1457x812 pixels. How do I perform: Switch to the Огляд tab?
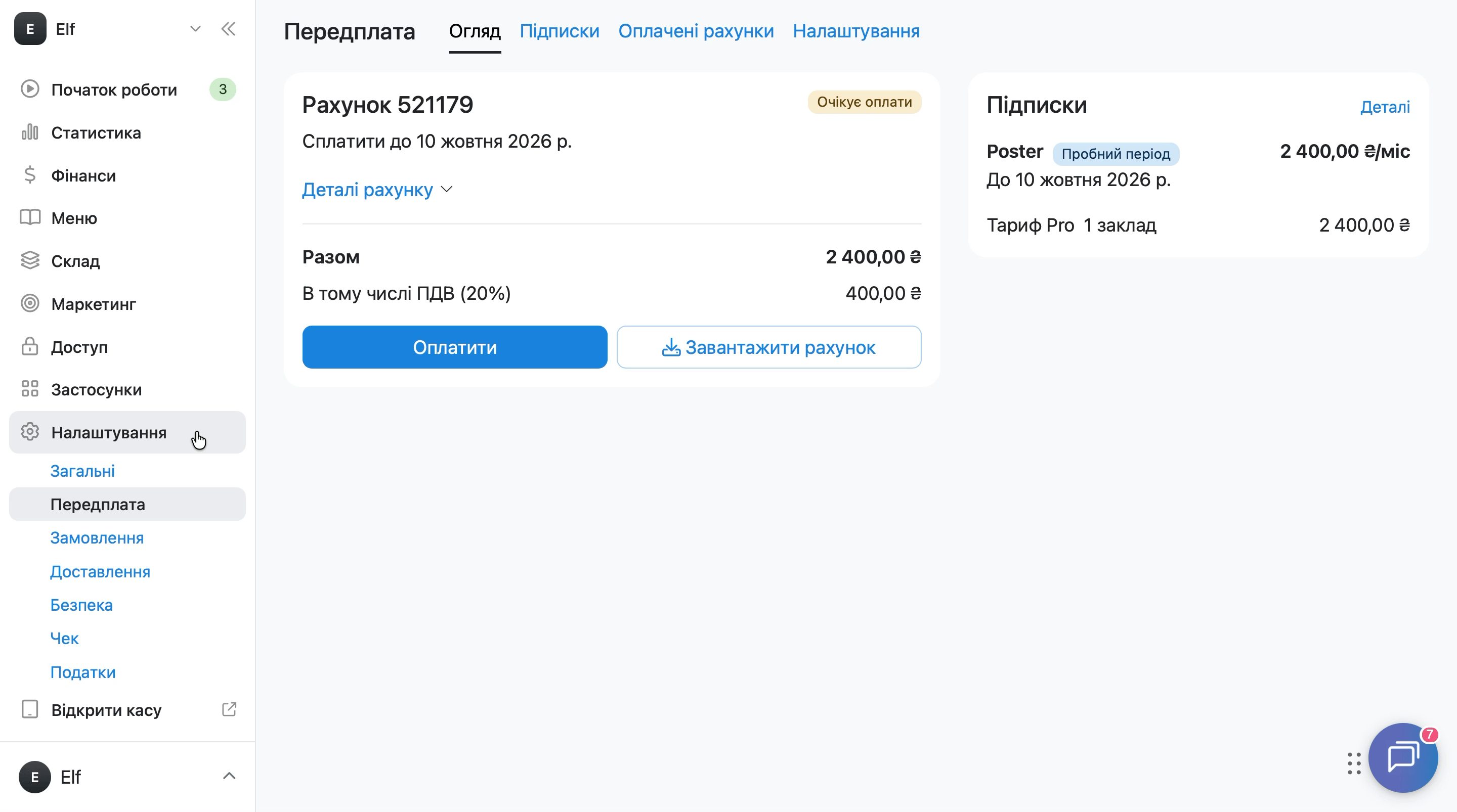click(x=475, y=31)
